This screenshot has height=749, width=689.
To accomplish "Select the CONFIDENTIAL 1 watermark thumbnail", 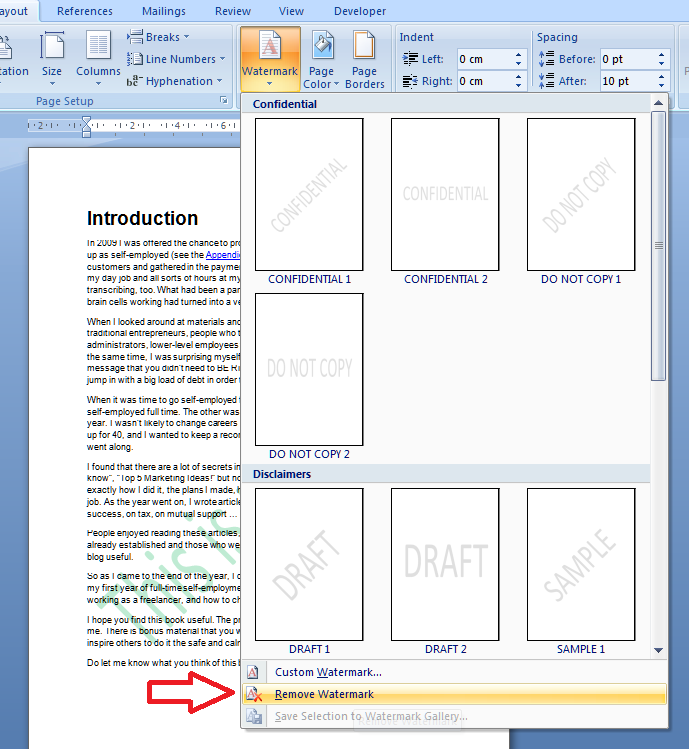I will coord(309,194).
